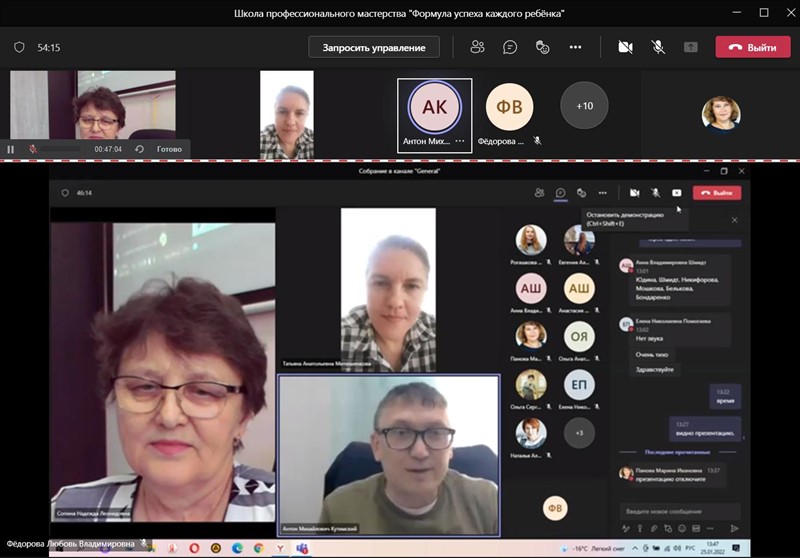Open options for Антон Мих… tile
This screenshot has height=558, width=800.
(460, 142)
